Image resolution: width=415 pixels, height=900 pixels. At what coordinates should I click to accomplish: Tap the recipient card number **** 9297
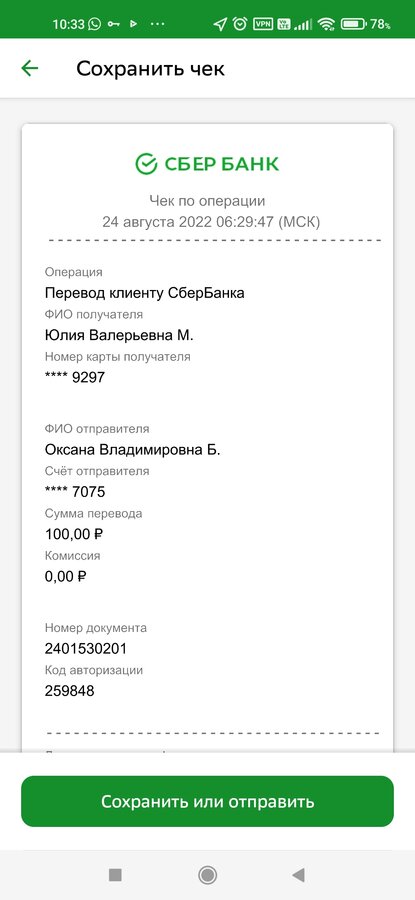pos(75,377)
